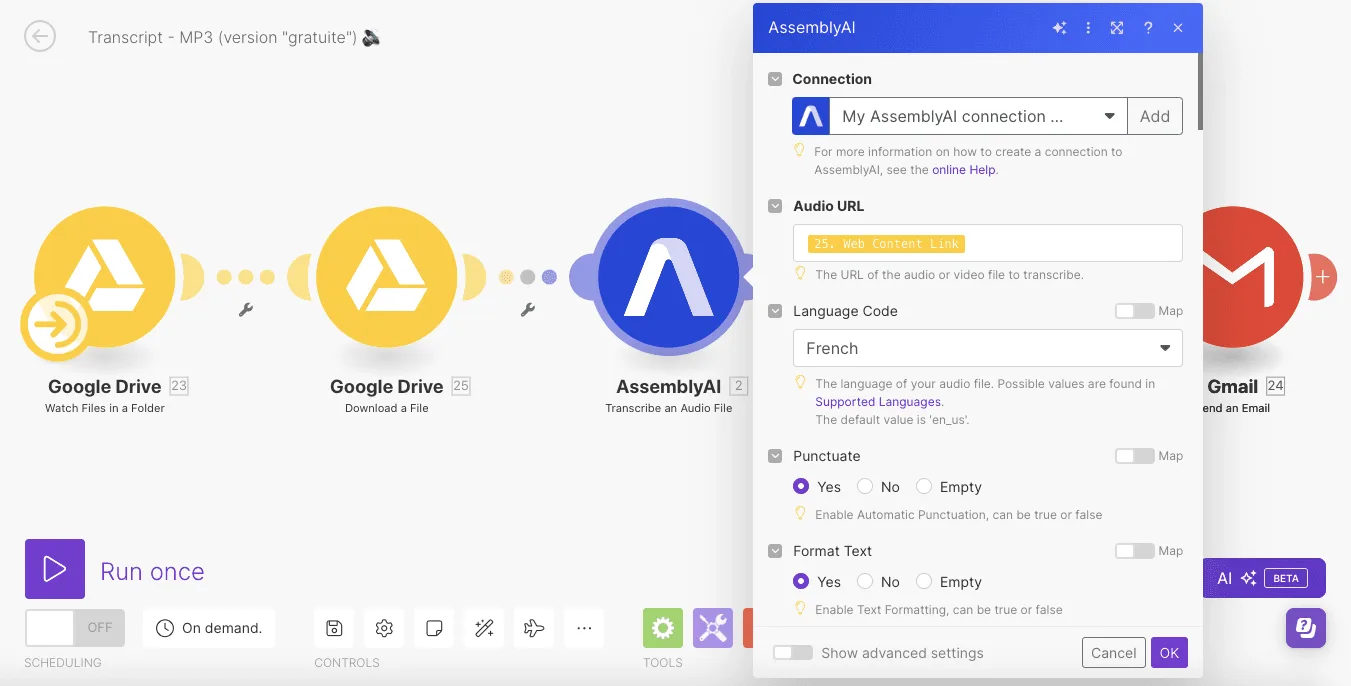Viewport: 1351px width, 686px height.
Task: Cancel the AssemblyAI settings
Action: [x=1113, y=653]
